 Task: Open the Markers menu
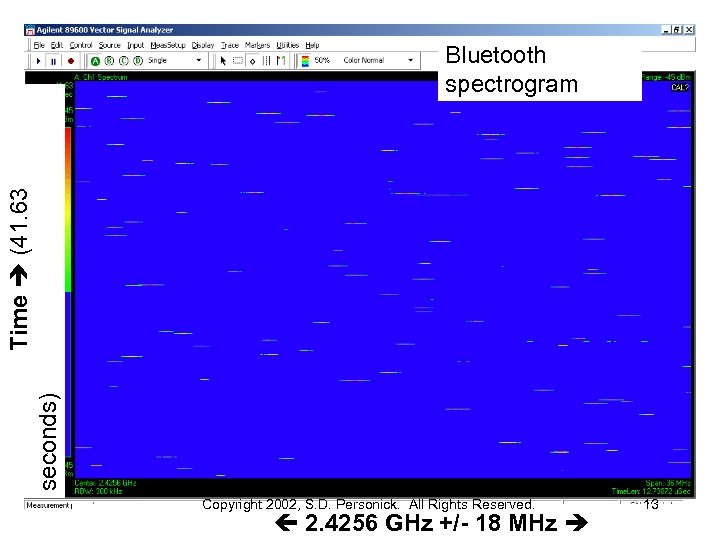[257, 45]
